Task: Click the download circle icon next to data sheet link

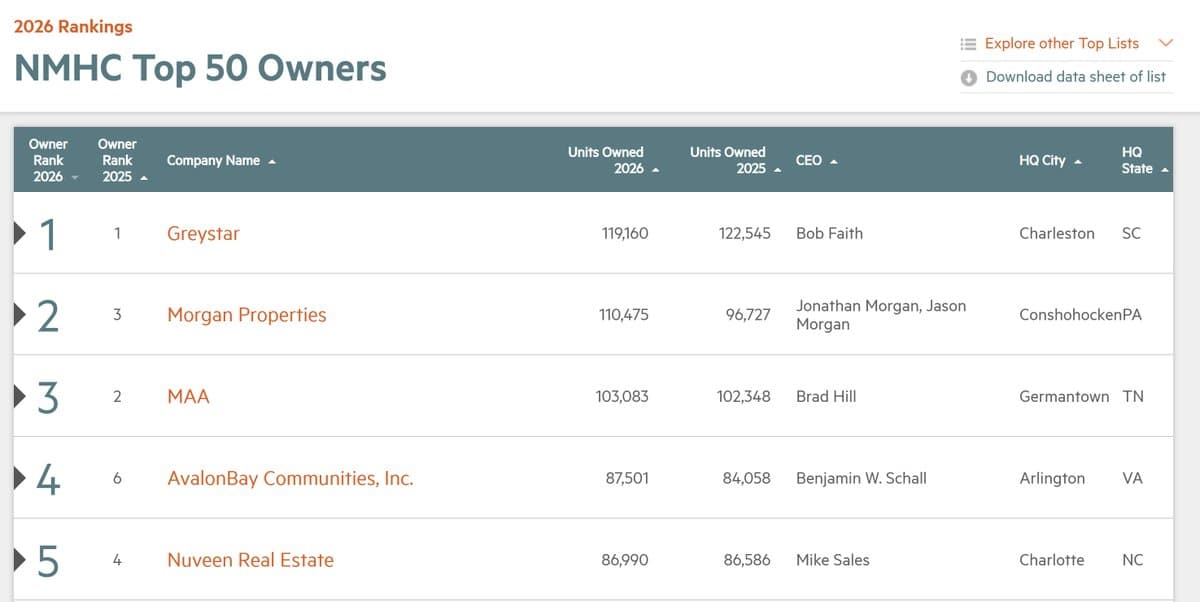Action: click(x=969, y=76)
